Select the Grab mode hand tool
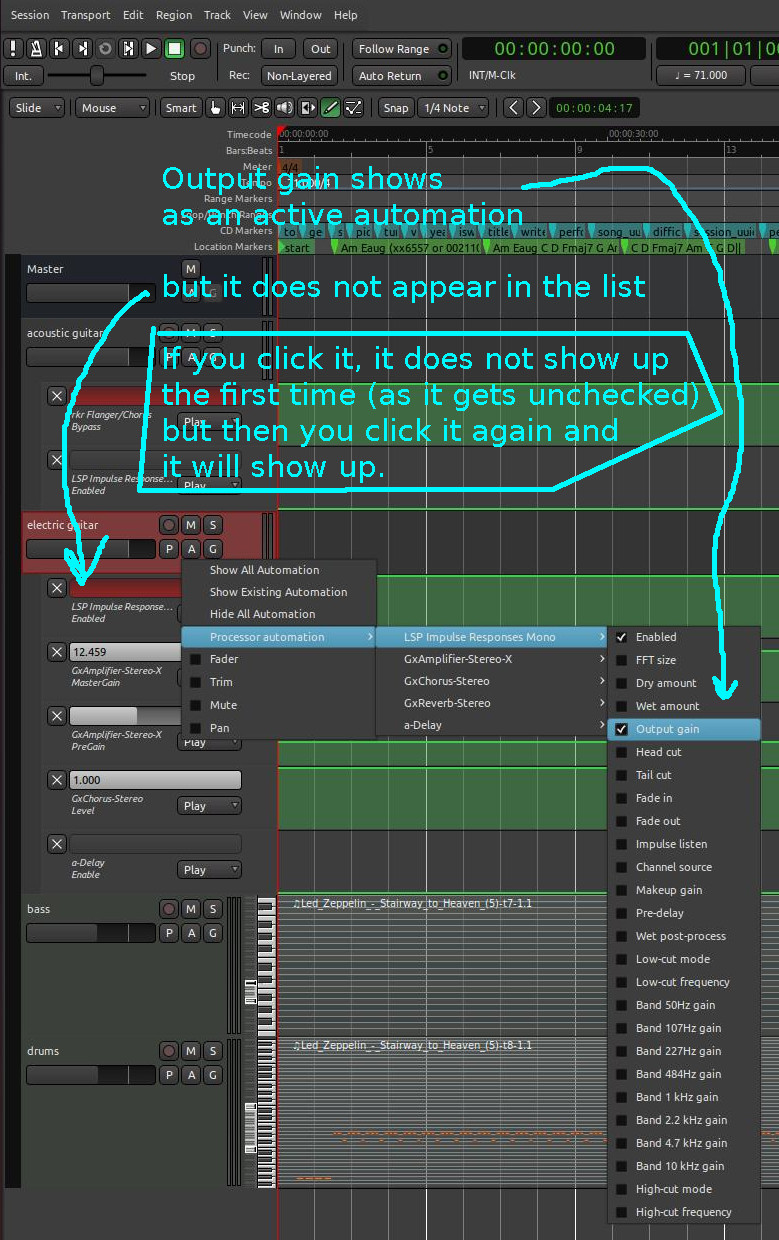This screenshot has height=1240, width=779. point(215,108)
